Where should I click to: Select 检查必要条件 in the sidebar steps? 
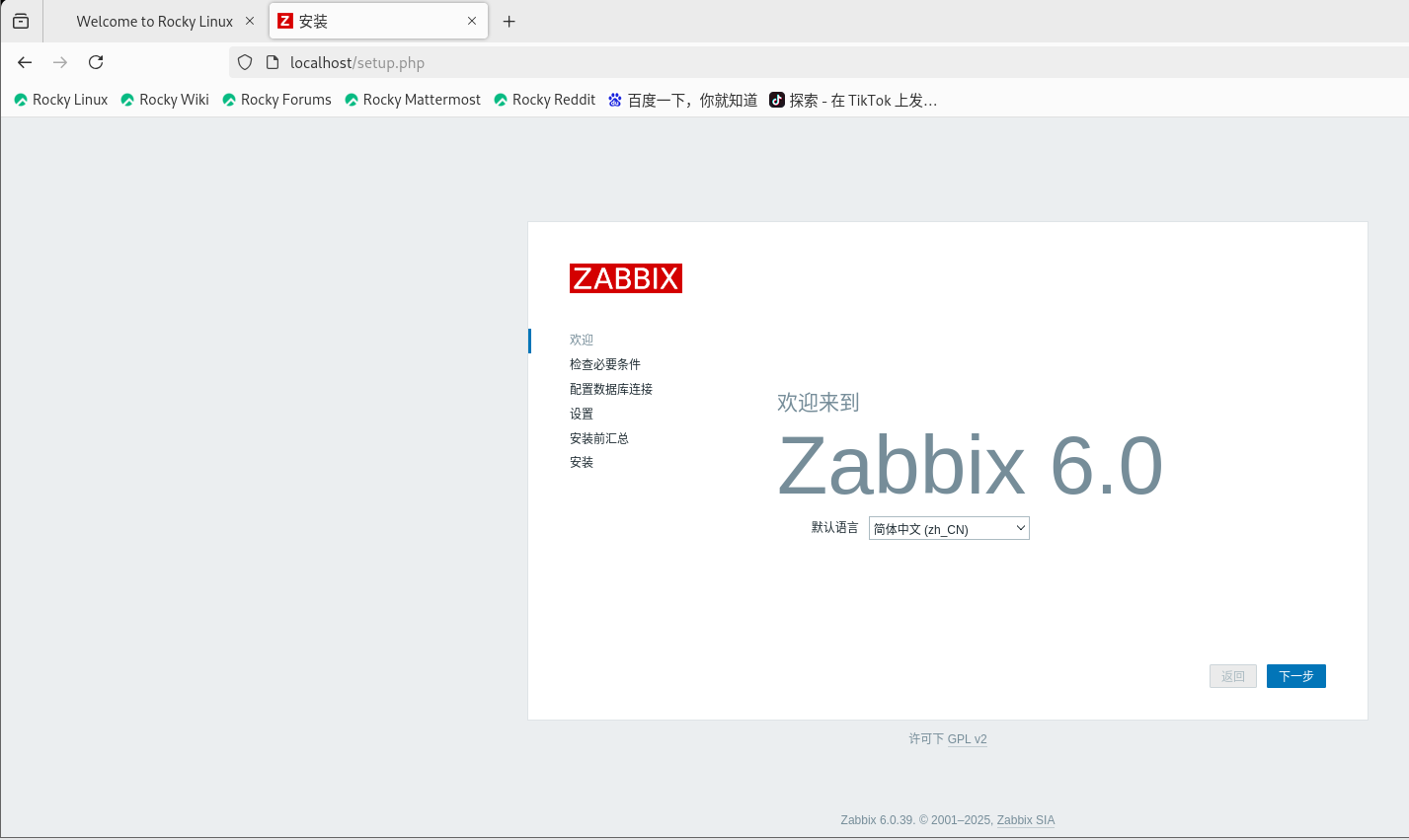605,363
